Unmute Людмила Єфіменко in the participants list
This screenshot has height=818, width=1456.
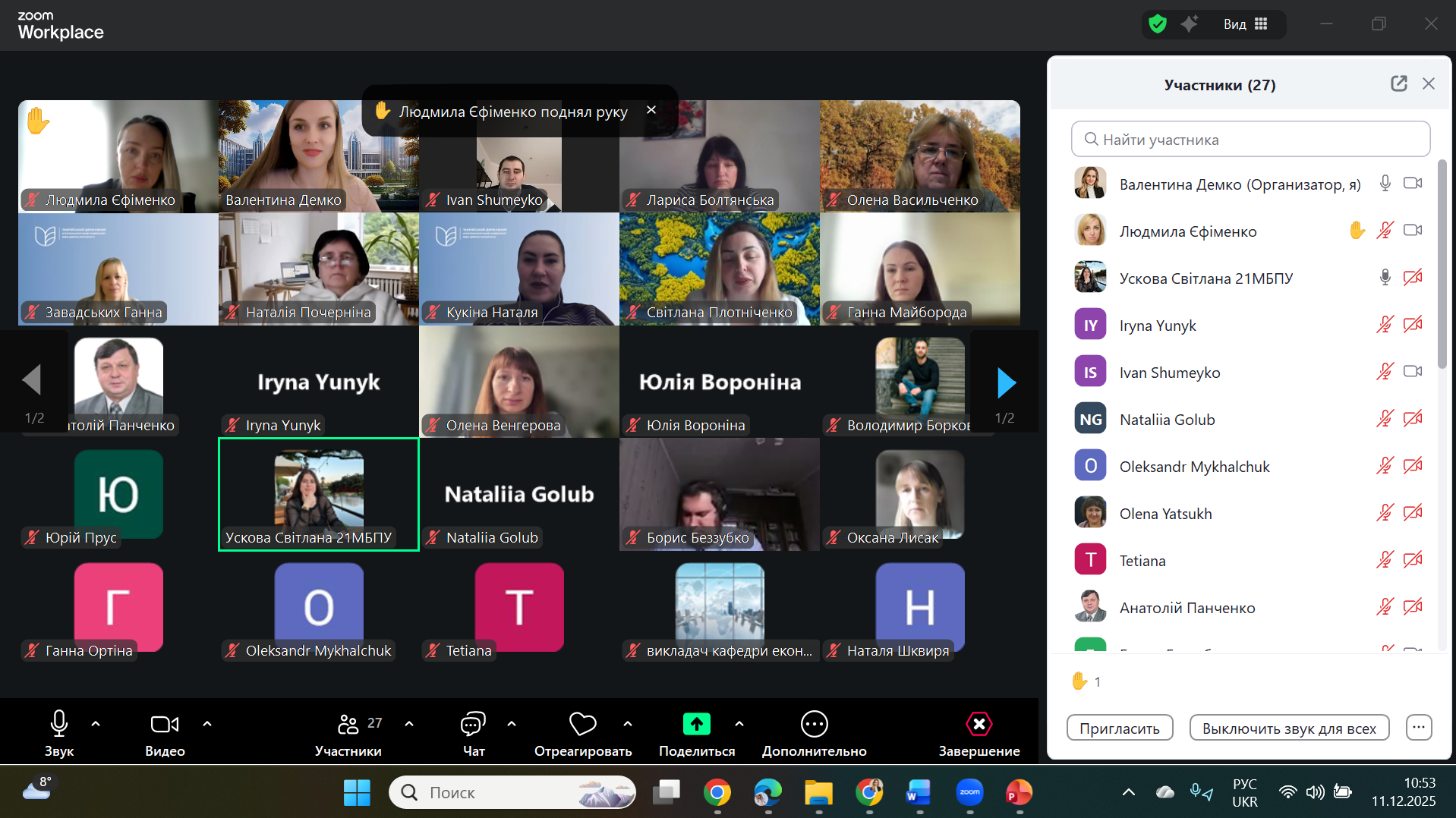1385,230
